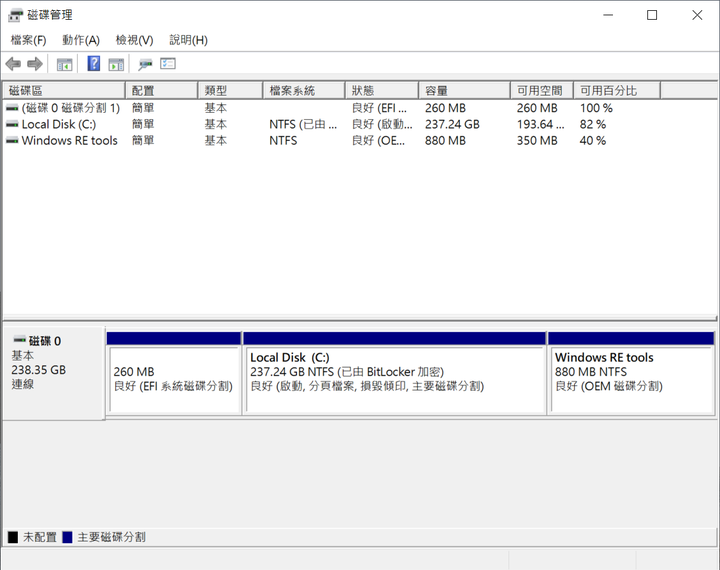Click the properties checklist toolbar icon
The width and height of the screenshot is (720, 570).
[168, 63]
